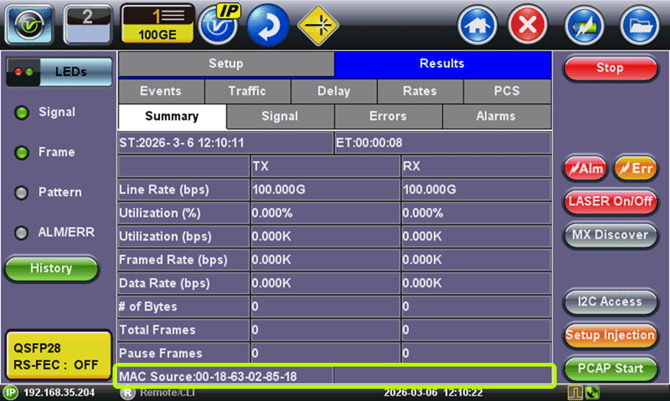This screenshot has width=670, height=401.
Task: Start capture with PCAP Start
Action: click(x=609, y=368)
